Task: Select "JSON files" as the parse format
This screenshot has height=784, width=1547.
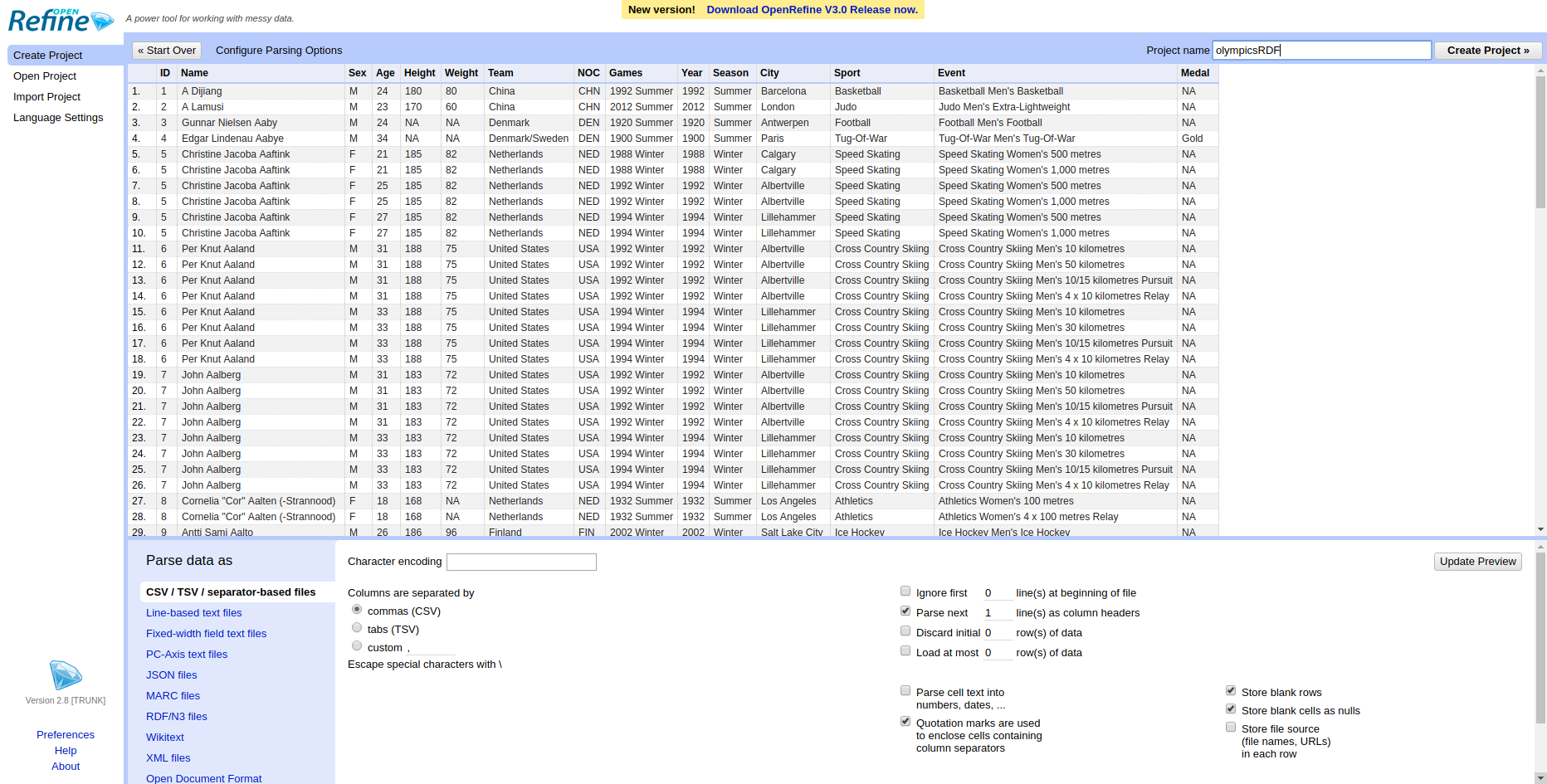Action: [x=171, y=674]
